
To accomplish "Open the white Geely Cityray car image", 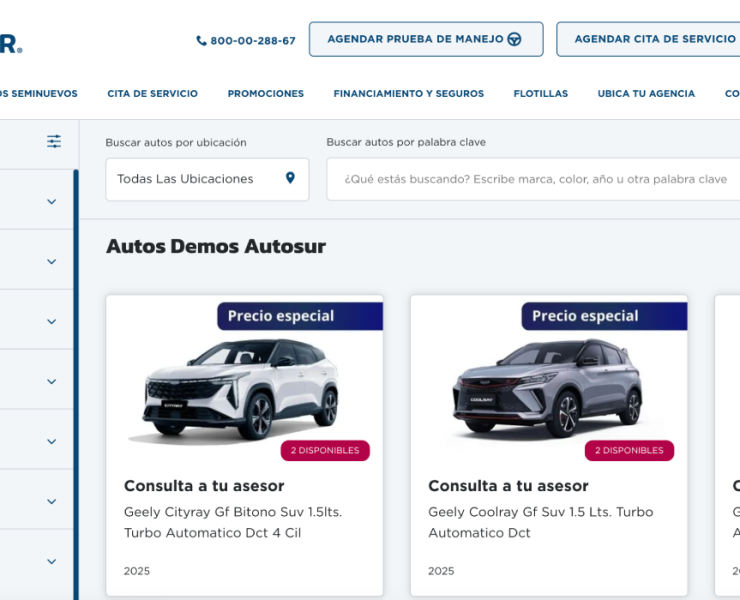I will (240, 391).
